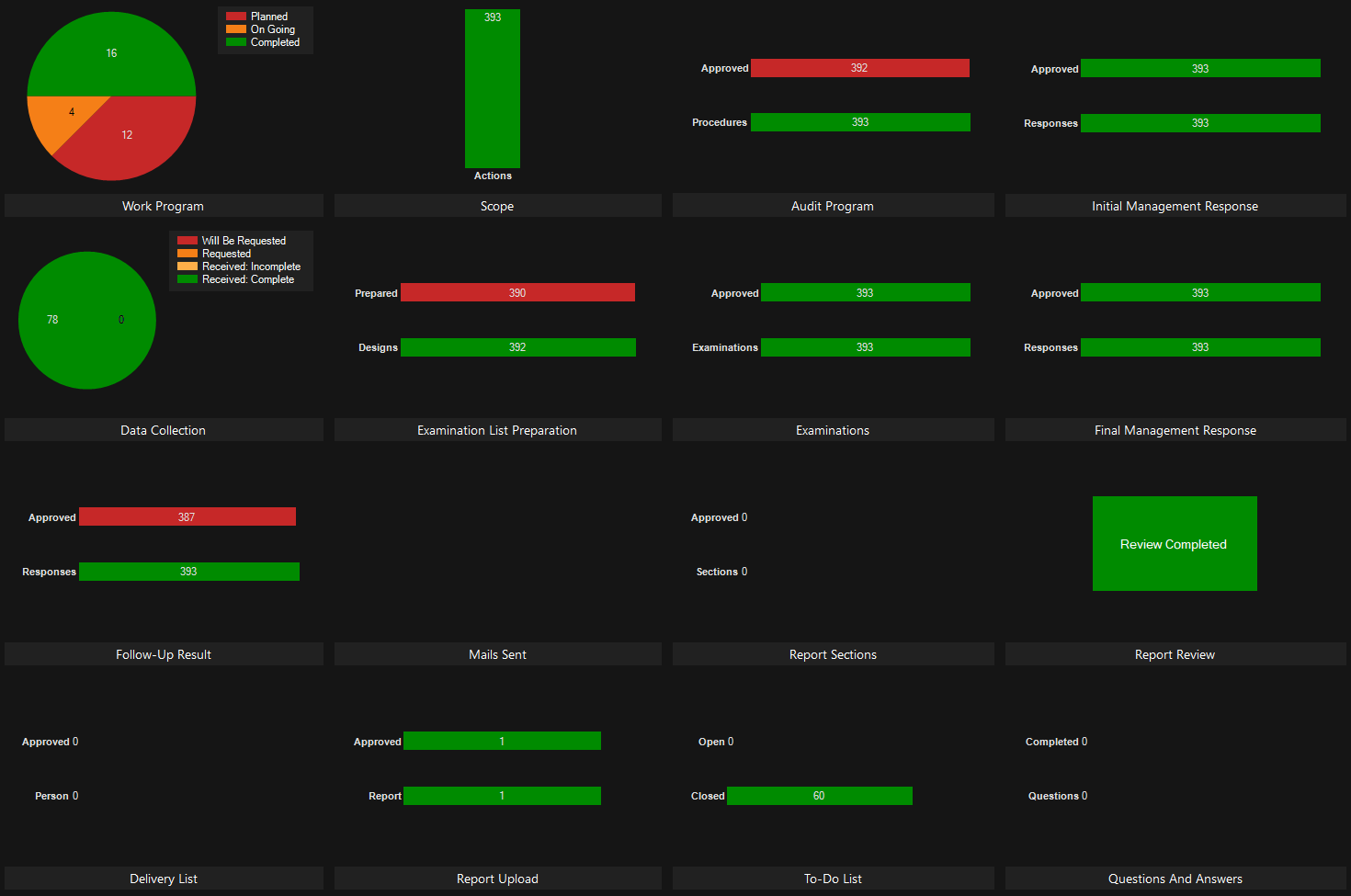The image size is (1351, 896).
Task: Click Audit Program Approved bar showing 392
Action: 860,68
